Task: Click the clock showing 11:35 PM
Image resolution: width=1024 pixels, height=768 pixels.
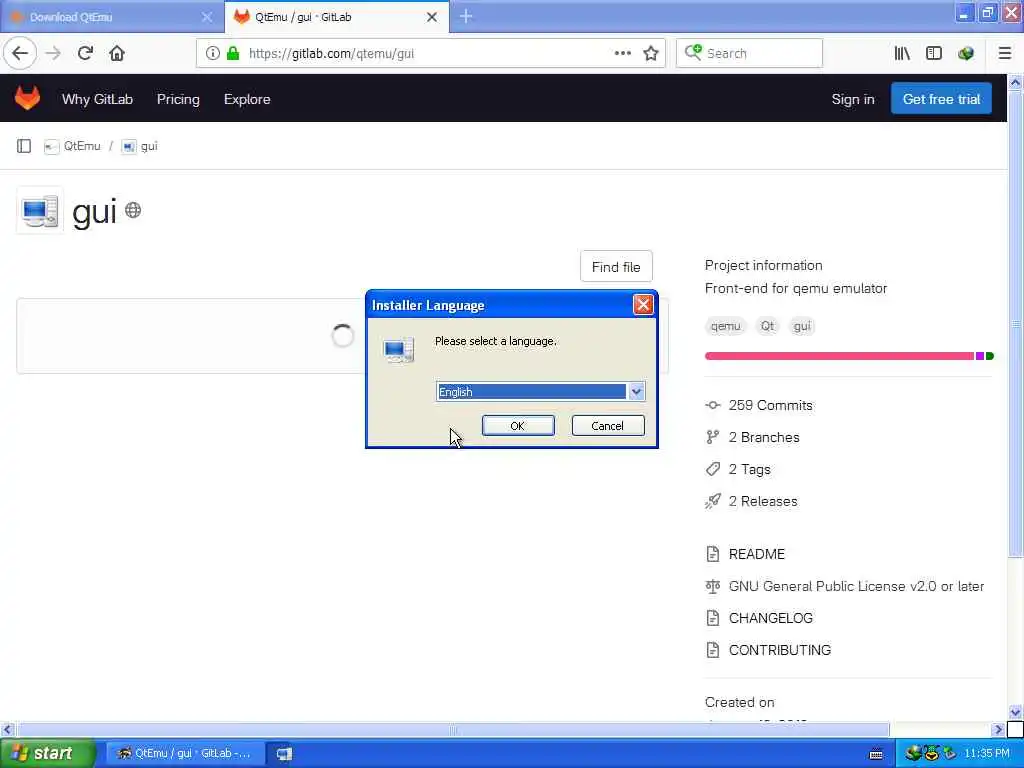Action: pyautogui.click(x=987, y=754)
